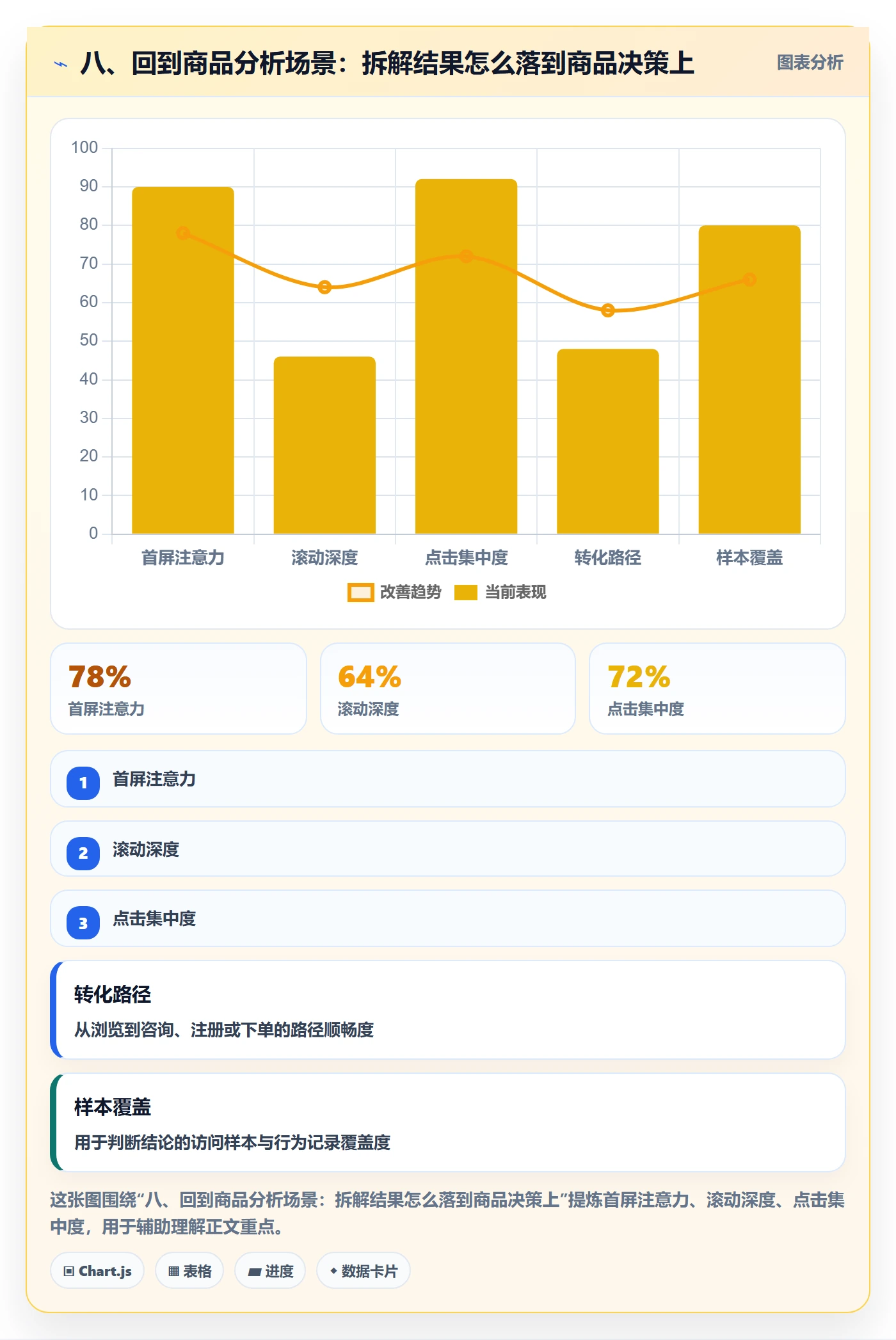The height and width of the screenshot is (1340, 896).
Task: Select list row 点击集中度
Action: [448, 918]
